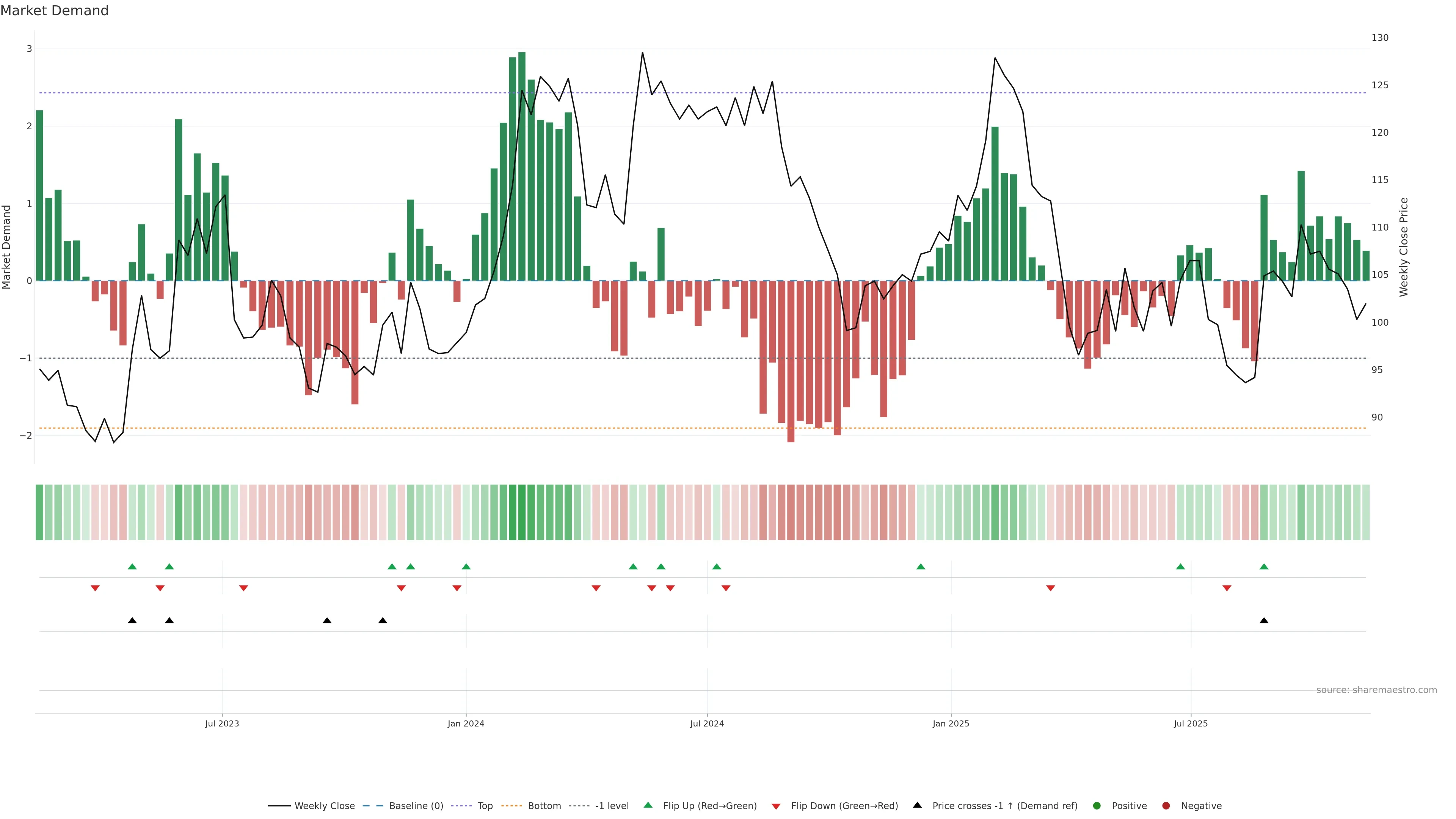Click the Market Demand y-axis title

tap(7, 247)
